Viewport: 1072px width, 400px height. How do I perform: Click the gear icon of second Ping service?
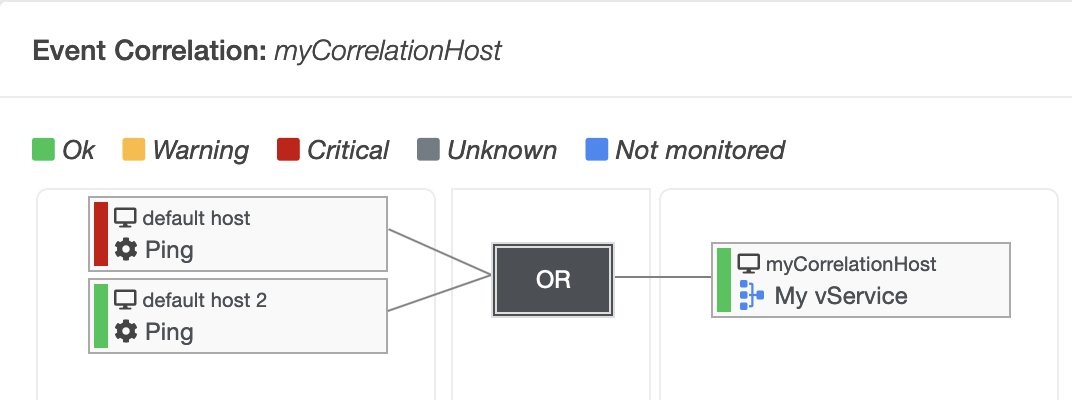point(126,332)
